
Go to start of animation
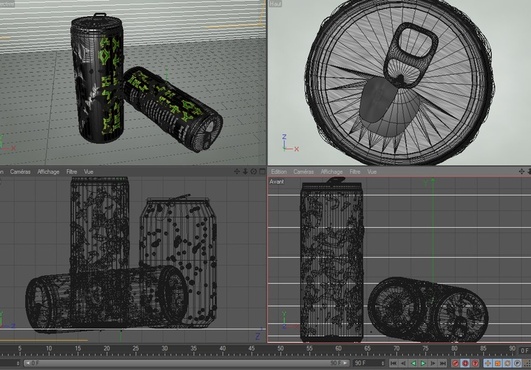(x=394, y=363)
